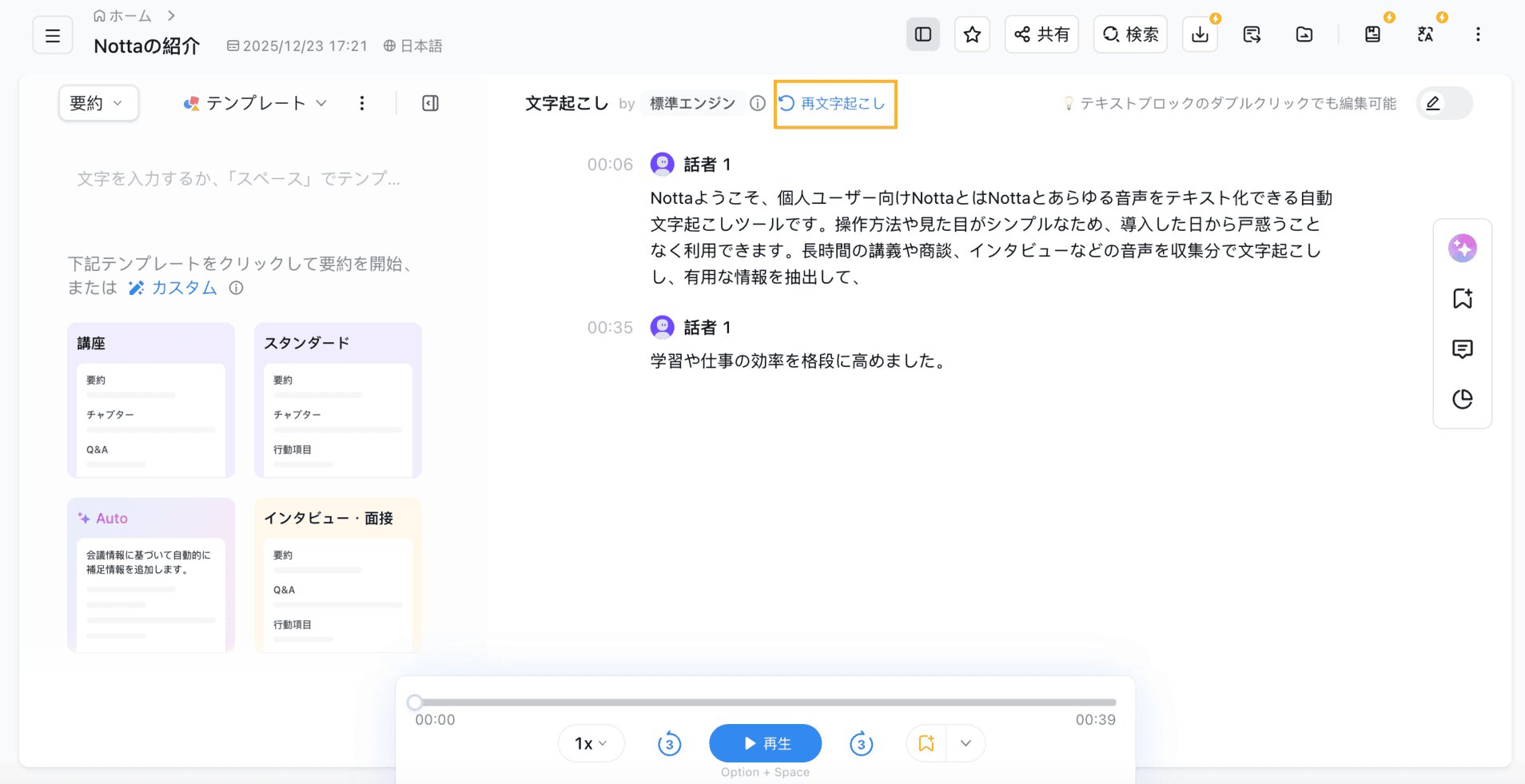Click the save notes icon with badge
Image resolution: width=1525 pixels, height=784 pixels.
[1372, 34]
